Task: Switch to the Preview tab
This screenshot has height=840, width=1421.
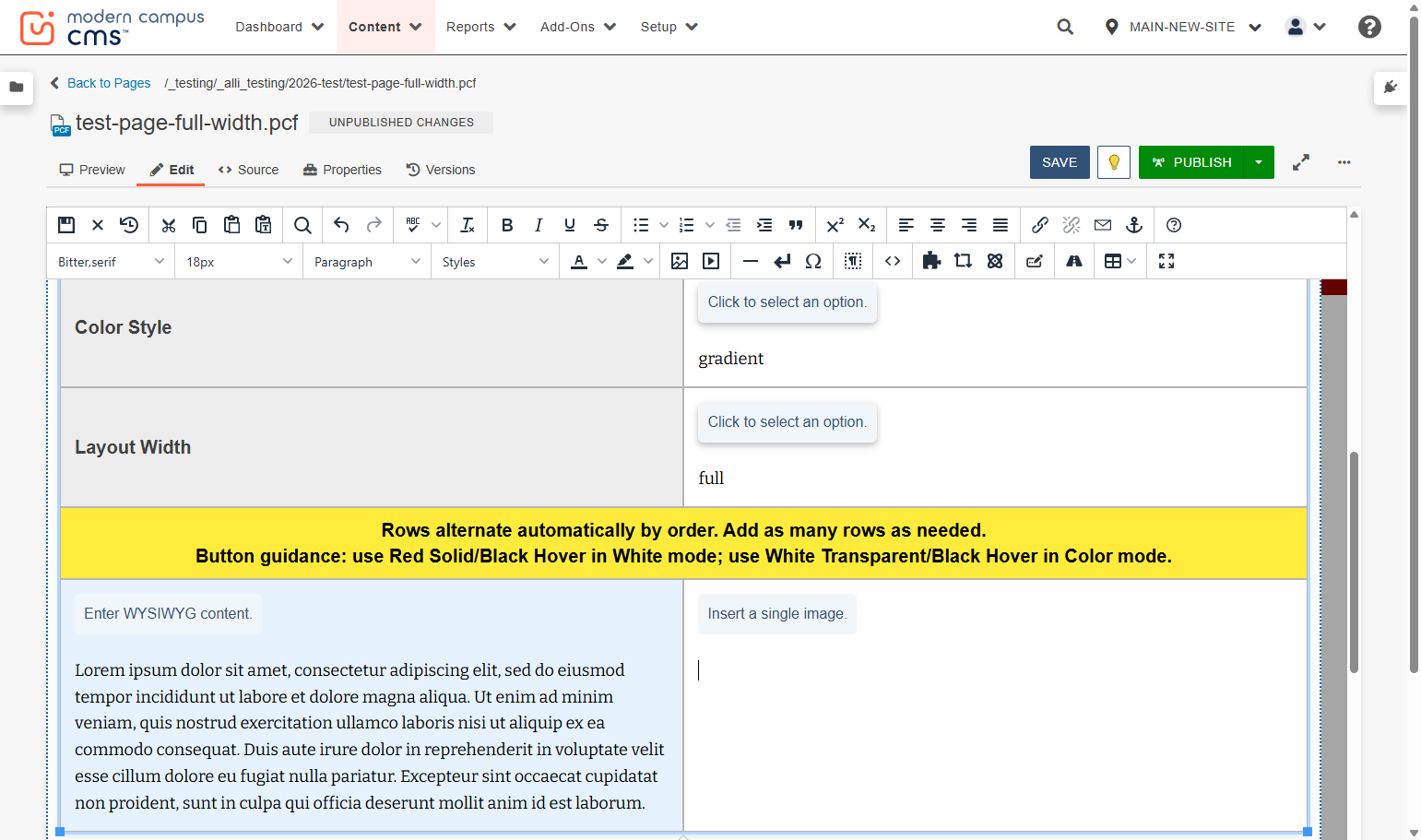Action: tap(92, 170)
